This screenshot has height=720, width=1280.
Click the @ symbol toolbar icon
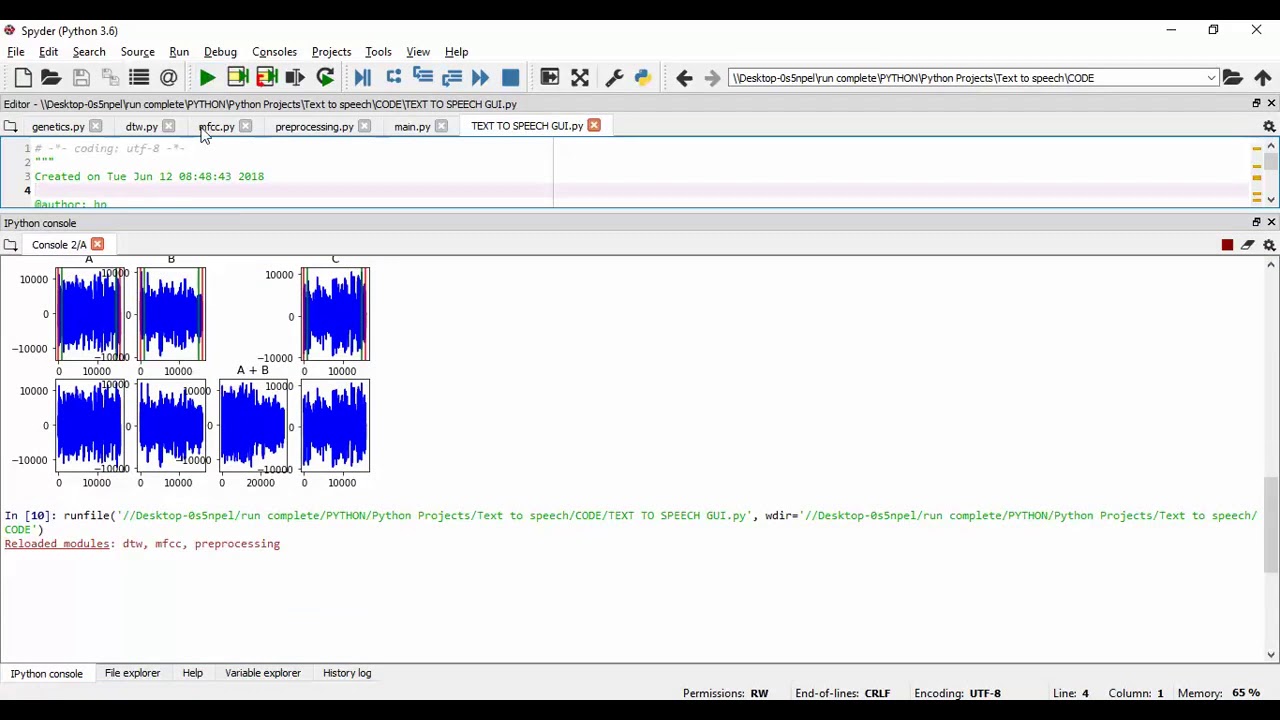[x=168, y=78]
